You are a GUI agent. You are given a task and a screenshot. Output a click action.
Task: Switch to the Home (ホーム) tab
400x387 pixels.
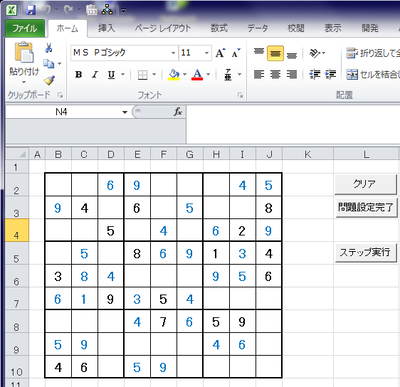pos(67,28)
